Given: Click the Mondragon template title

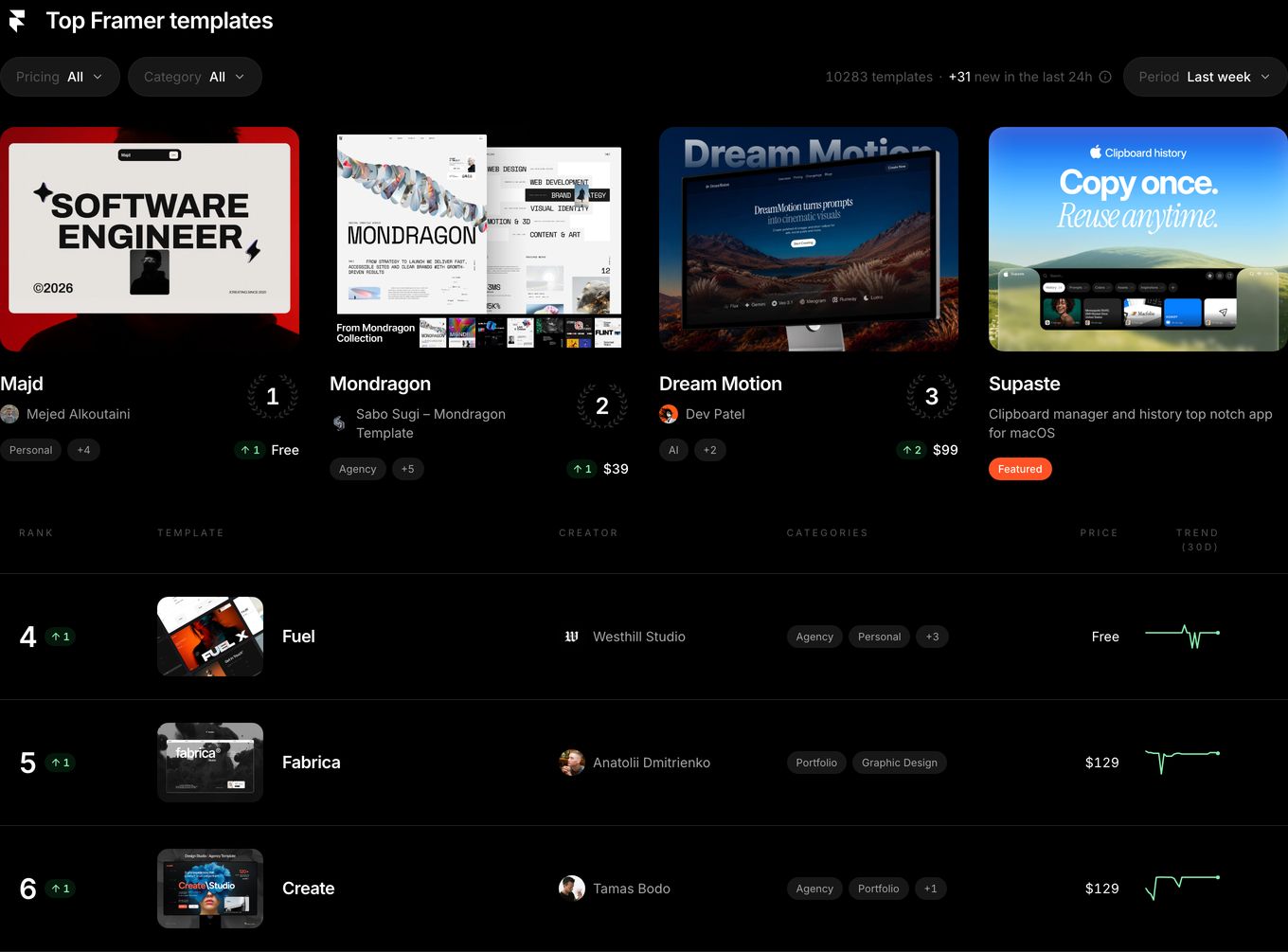Looking at the screenshot, I should pyautogui.click(x=380, y=384).
